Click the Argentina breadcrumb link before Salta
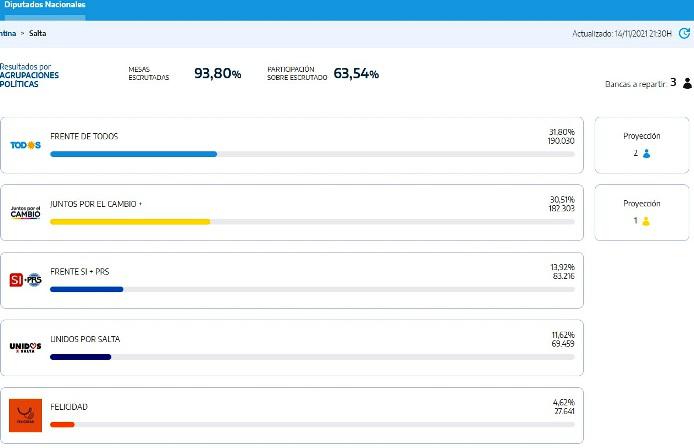 click(x=8, y=33)
